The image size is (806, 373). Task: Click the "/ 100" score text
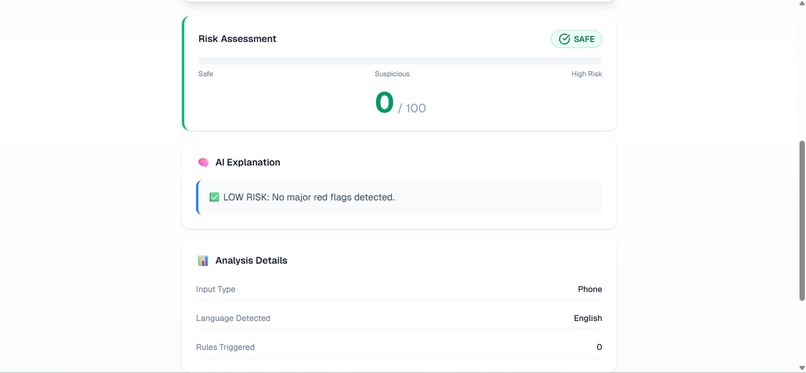(x=412, y=108)
